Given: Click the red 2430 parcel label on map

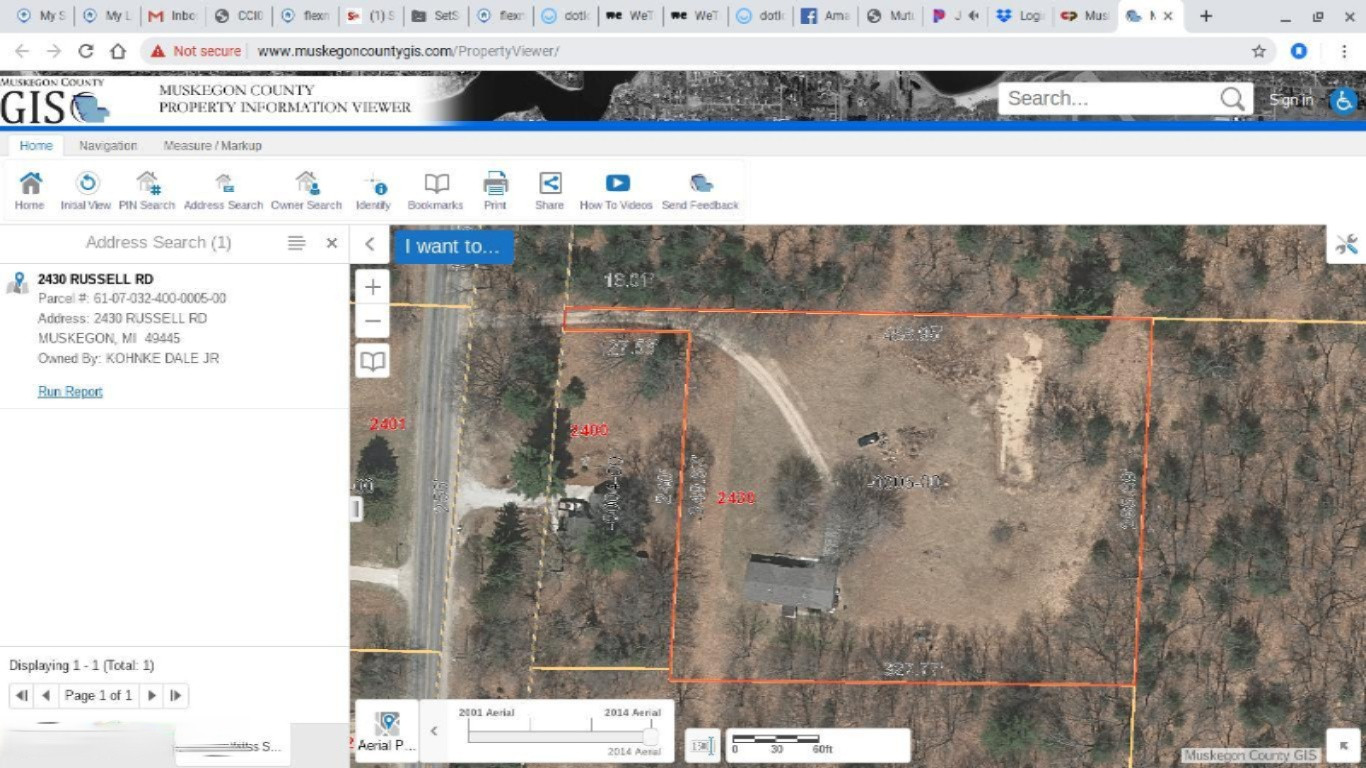Looking at the screenshot, I should [736, 498].
